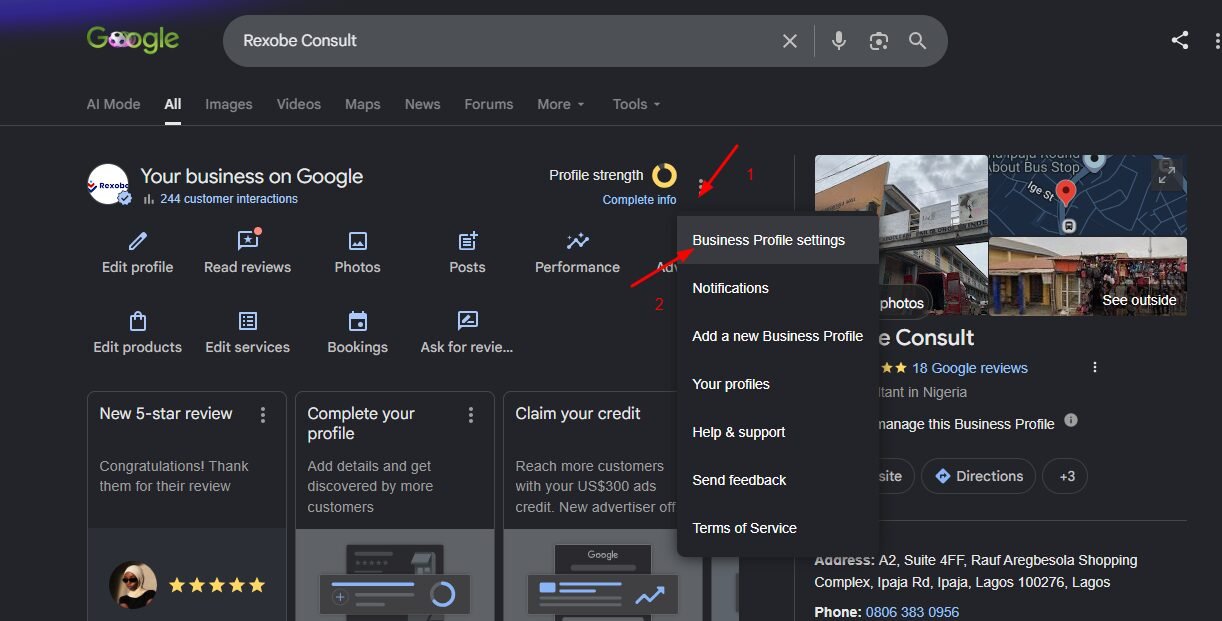
Task: Clear the search box with the X icon
Action: (x=790, y=41)
